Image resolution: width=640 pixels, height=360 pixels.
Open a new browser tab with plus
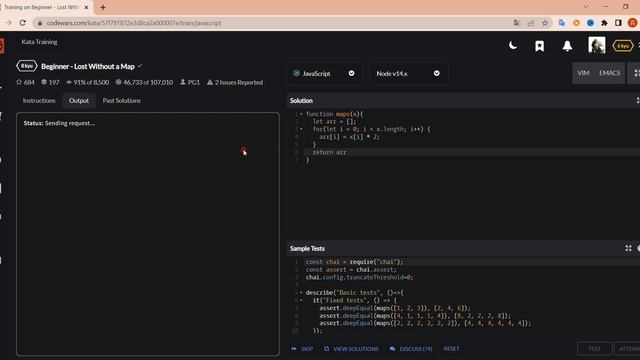point(103,7)
